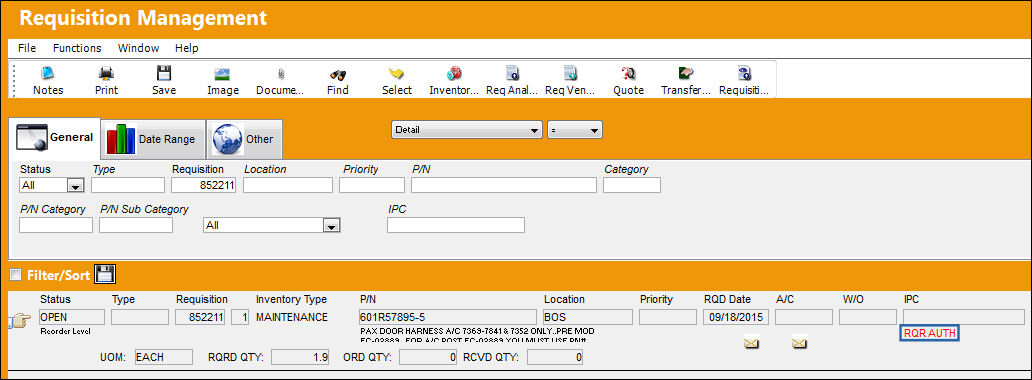1032x380 pixels.
Task: Select the OPEN status cell
Action: tap(72, 317)
